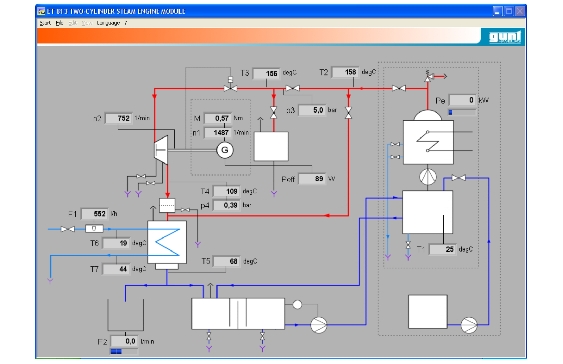Viewport: 563px width, 364px height.
Task: Select the T3 temperature field
Action: point(266,73)
